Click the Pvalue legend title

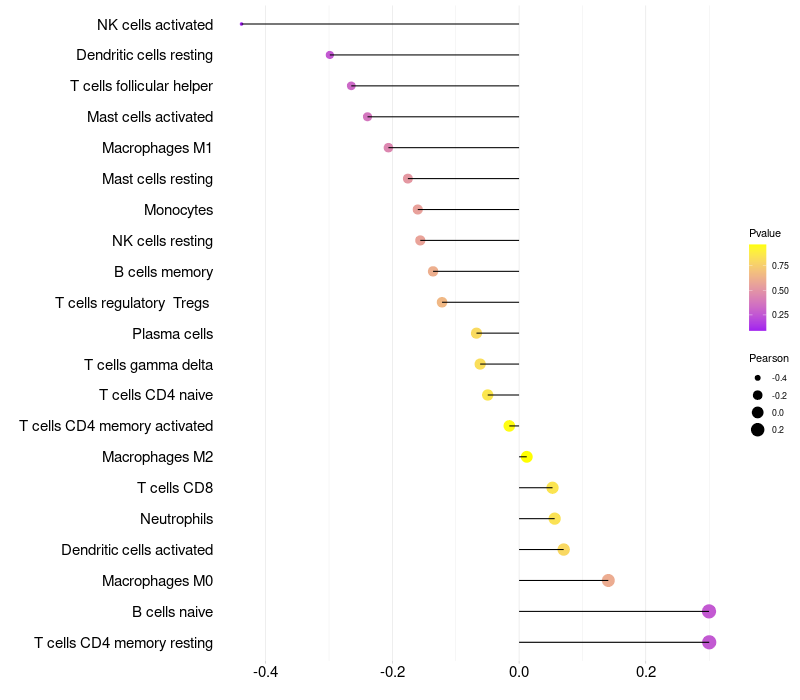click(x=765, y=233)
